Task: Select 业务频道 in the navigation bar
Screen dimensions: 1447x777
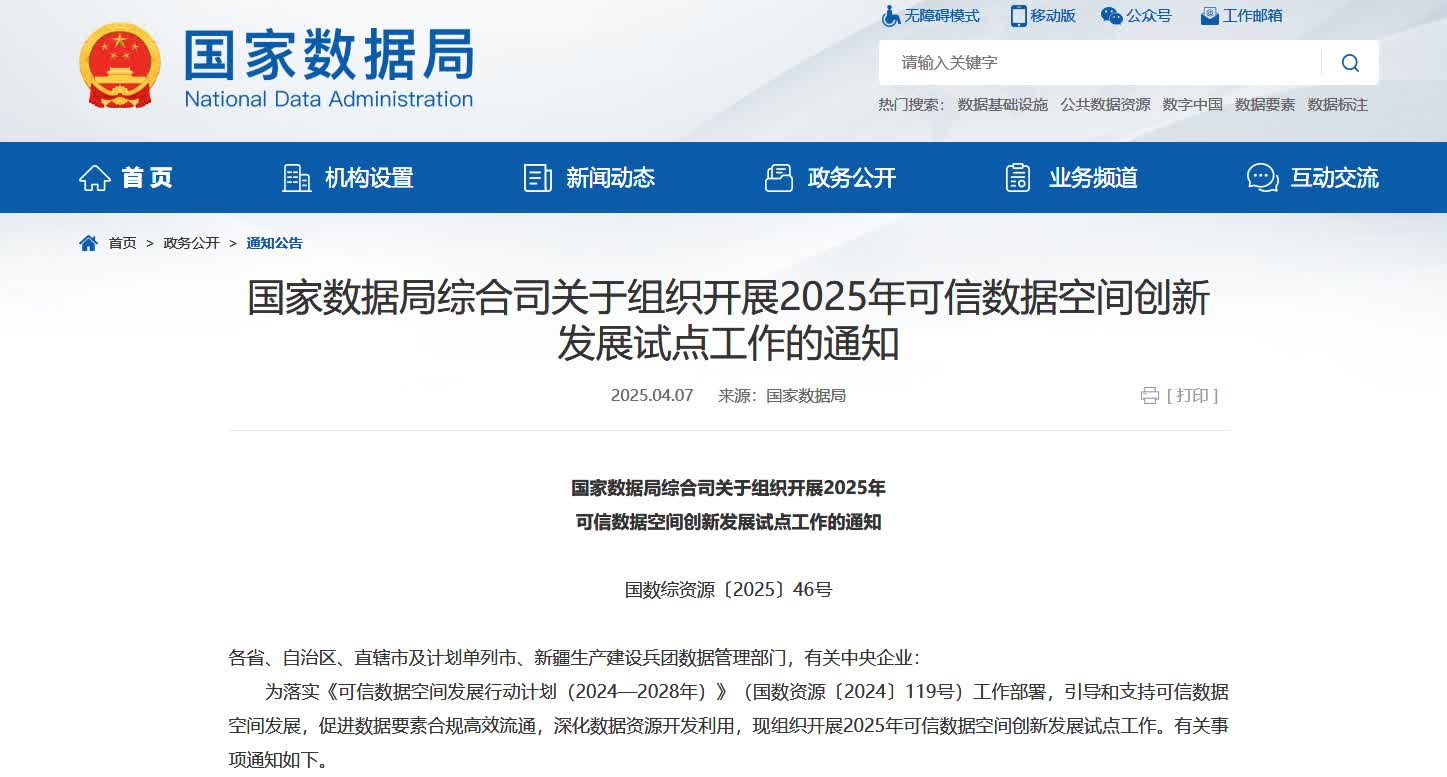Action: point(1071,178)
